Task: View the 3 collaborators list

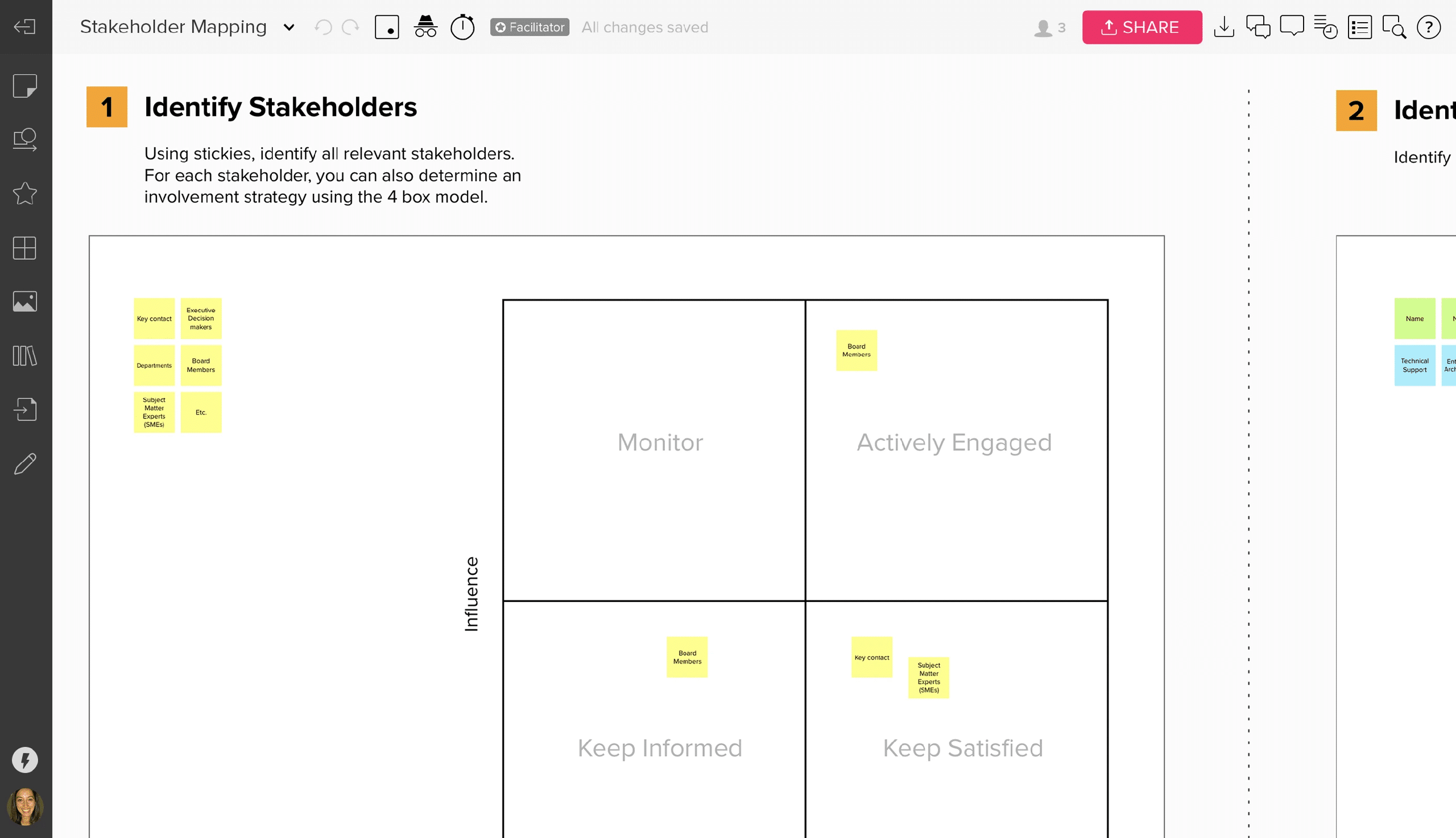Action: (1046, 27)
